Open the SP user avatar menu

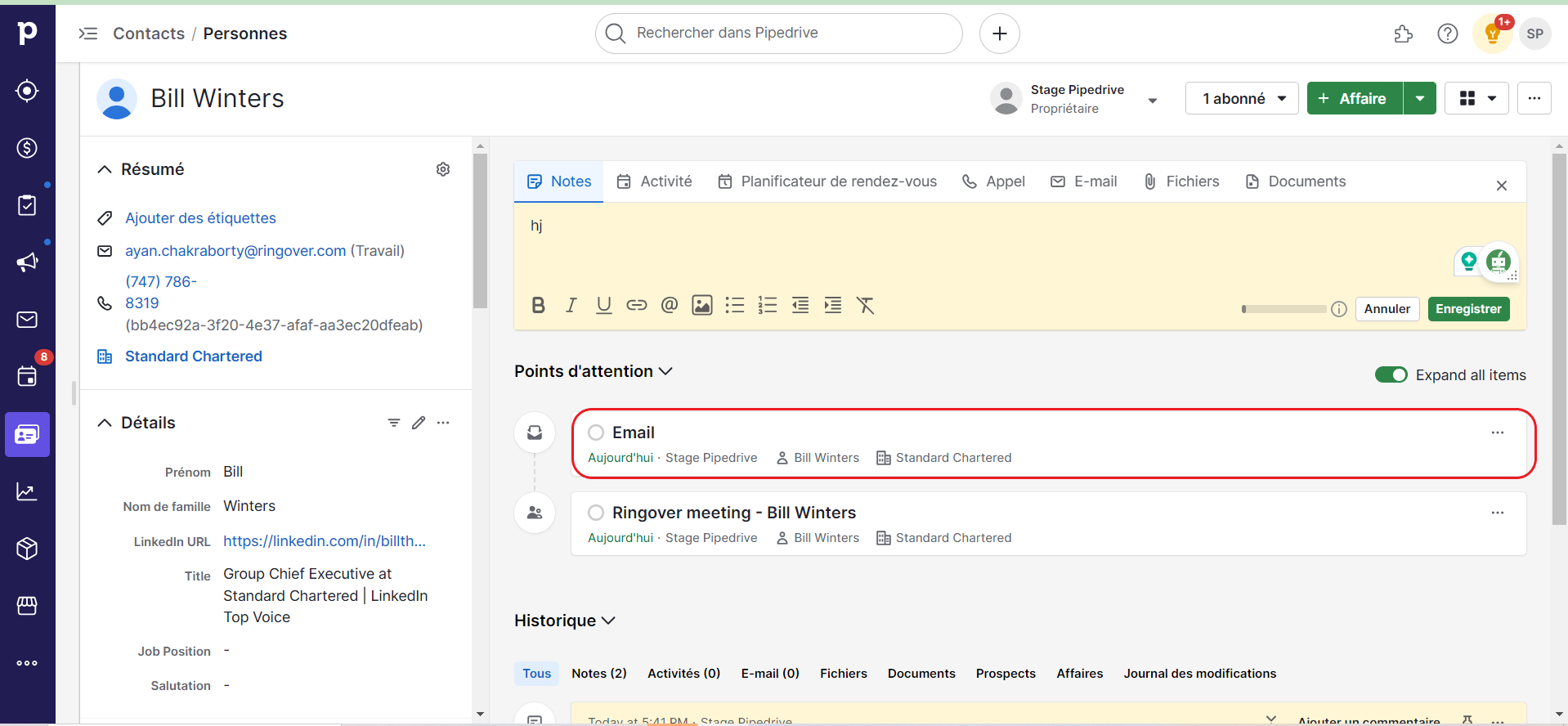[1535, 34]
